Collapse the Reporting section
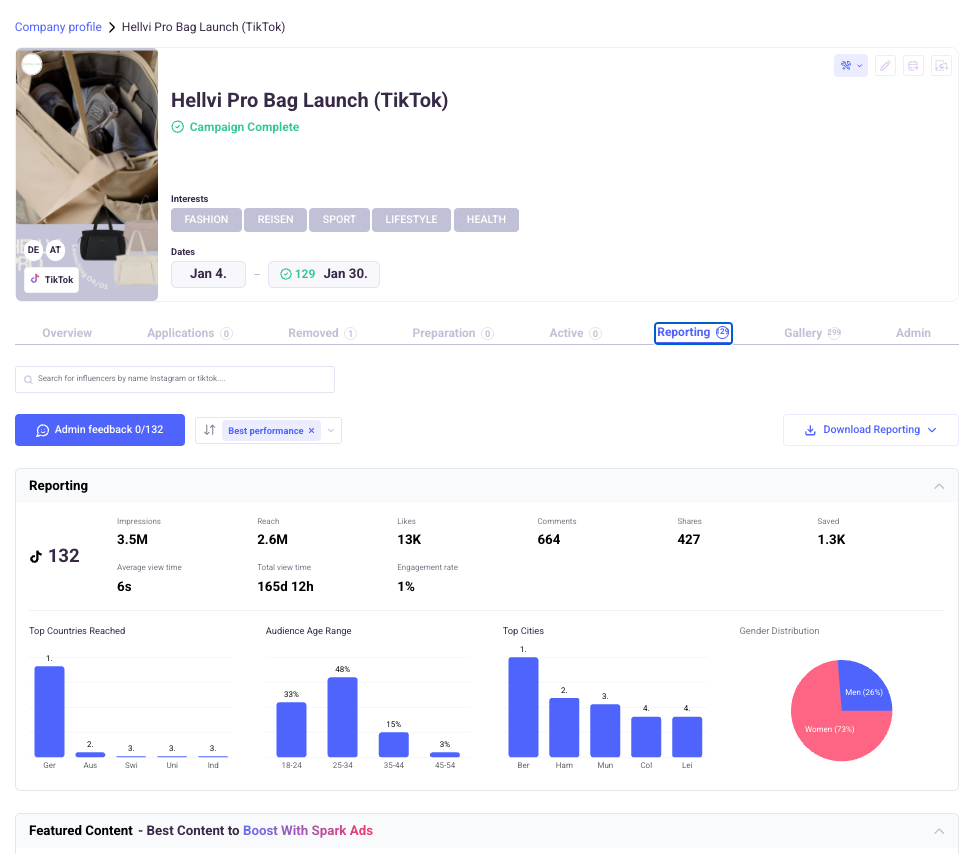Screen dimensions: 972x854 pos(939,486)
